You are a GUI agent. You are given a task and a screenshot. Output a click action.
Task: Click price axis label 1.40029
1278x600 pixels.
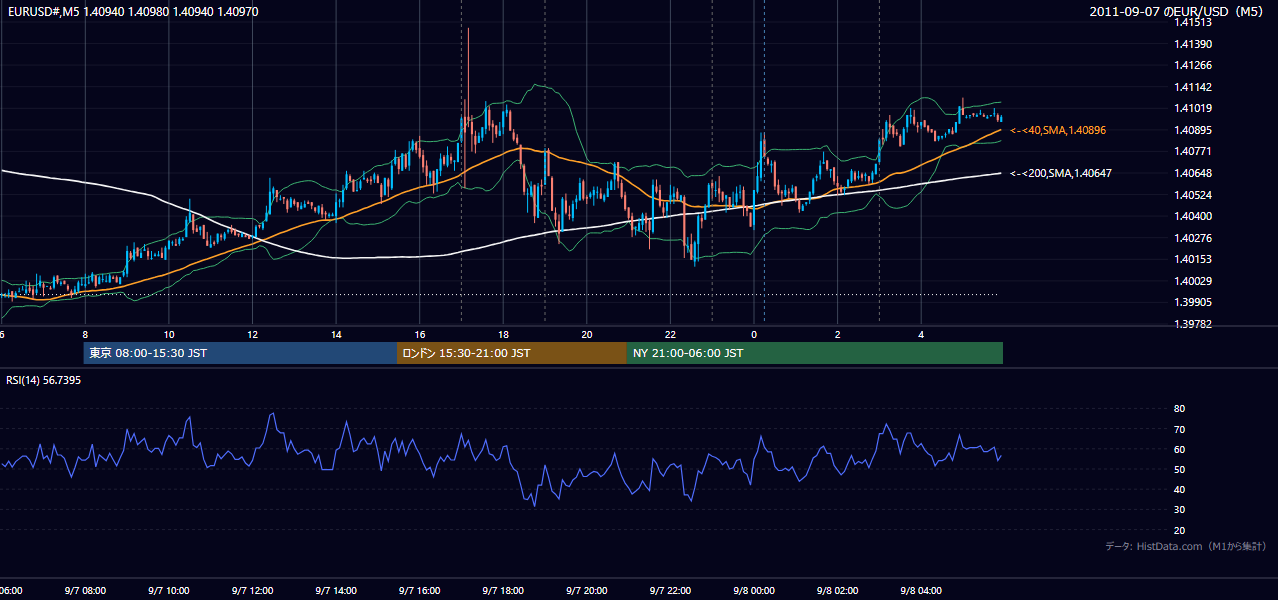[x=1192, y=280]
